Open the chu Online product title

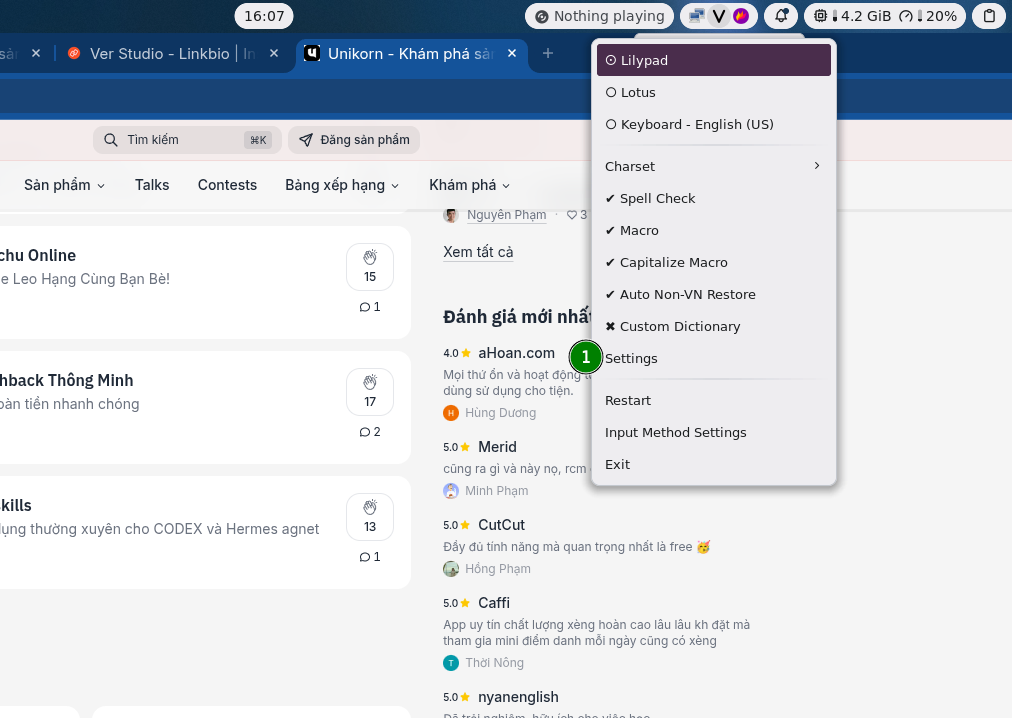click(x=38, y=256)
